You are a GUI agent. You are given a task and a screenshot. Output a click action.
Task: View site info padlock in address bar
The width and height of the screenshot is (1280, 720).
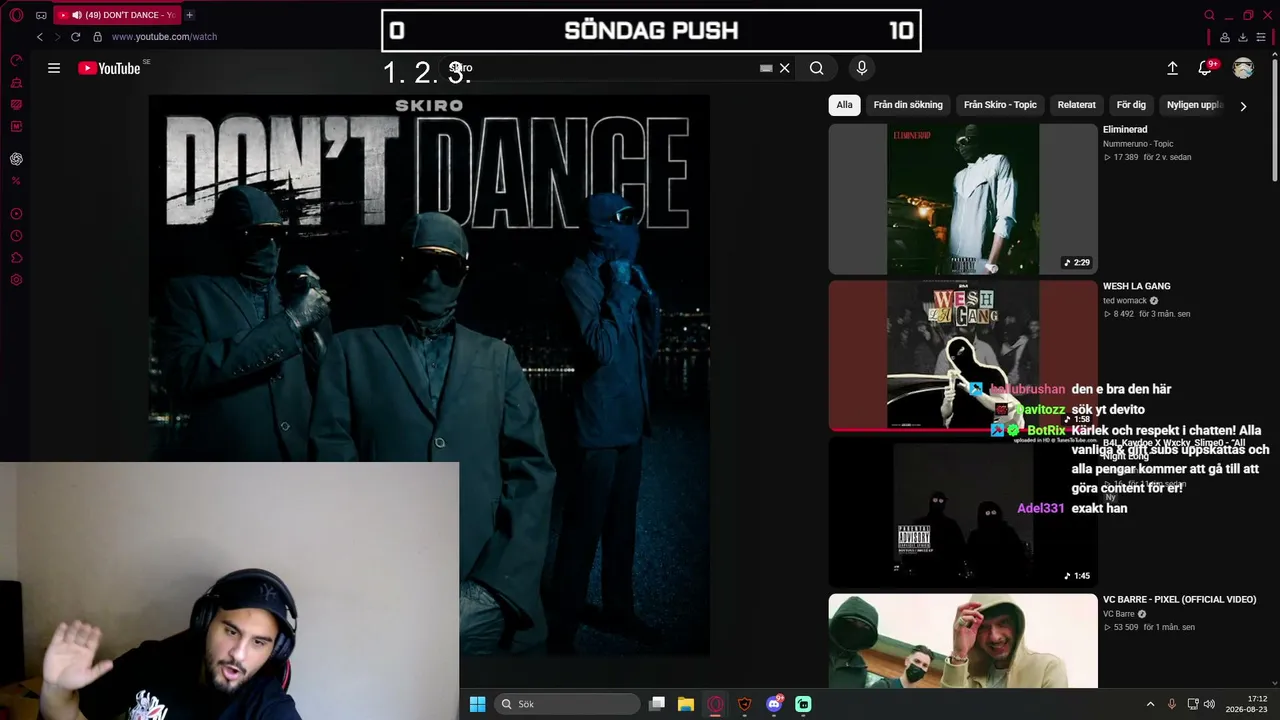click(x=97, y=37)
